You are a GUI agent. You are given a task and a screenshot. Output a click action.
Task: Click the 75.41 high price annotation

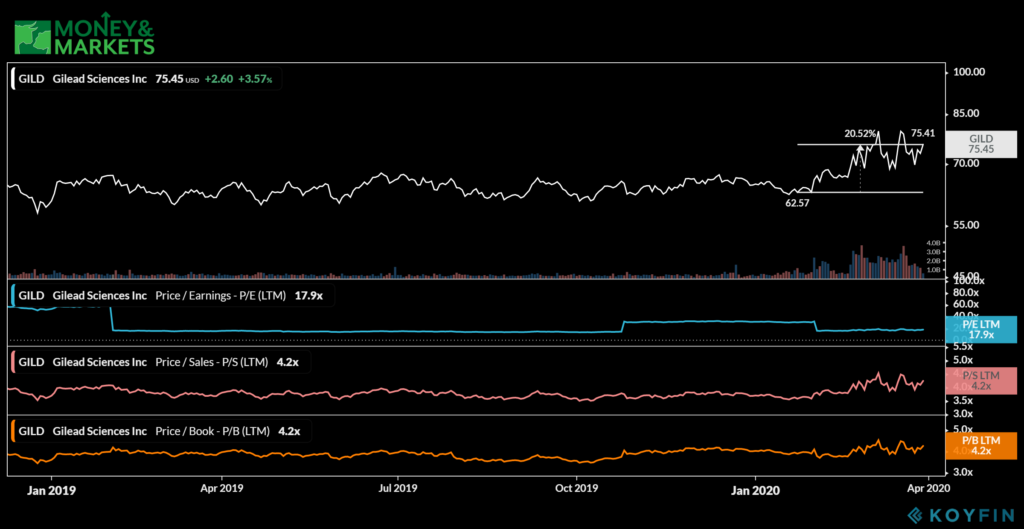(x=922, y=132)
